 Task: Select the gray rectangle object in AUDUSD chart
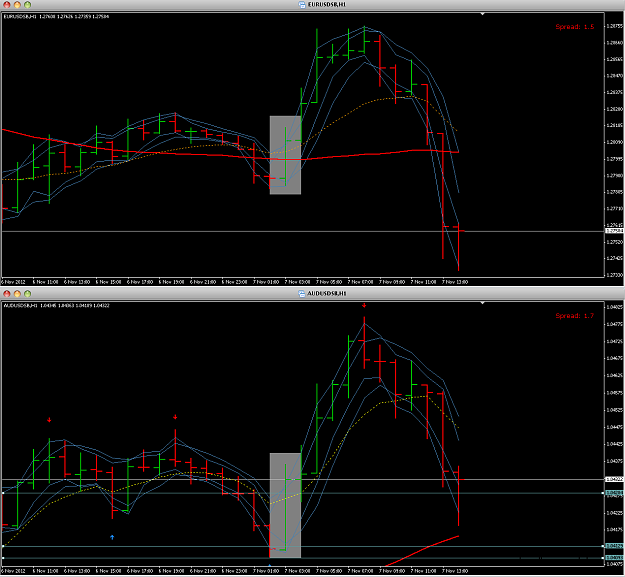pyautogui.click(x=285, y=505)
